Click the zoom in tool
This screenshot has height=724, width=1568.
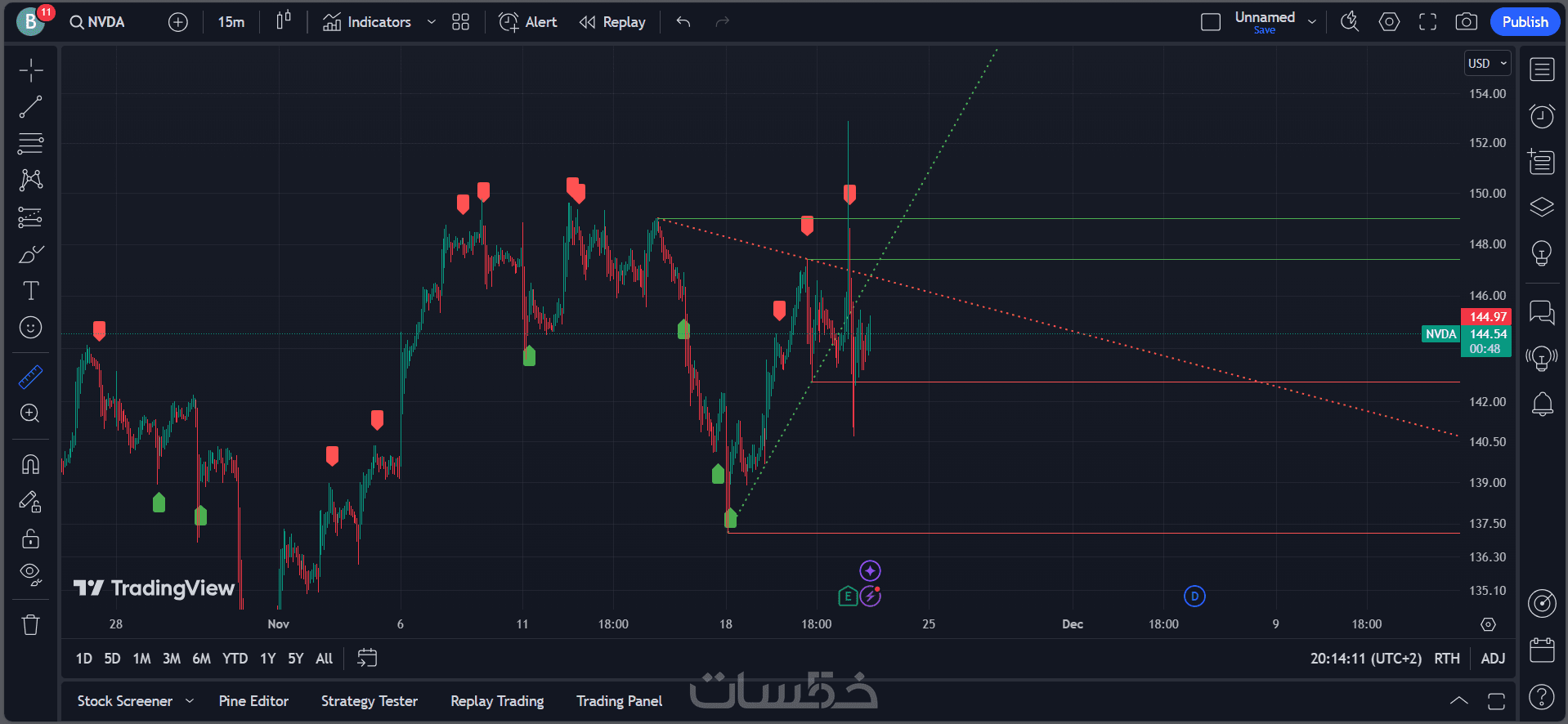(x=31, y=413)
